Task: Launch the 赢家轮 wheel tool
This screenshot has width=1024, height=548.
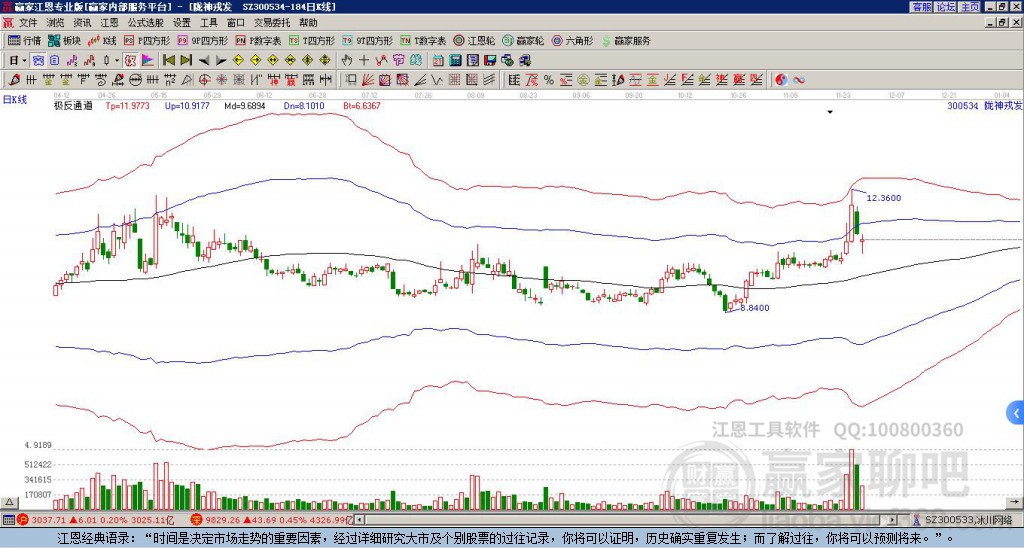Action: pos(523,40)
